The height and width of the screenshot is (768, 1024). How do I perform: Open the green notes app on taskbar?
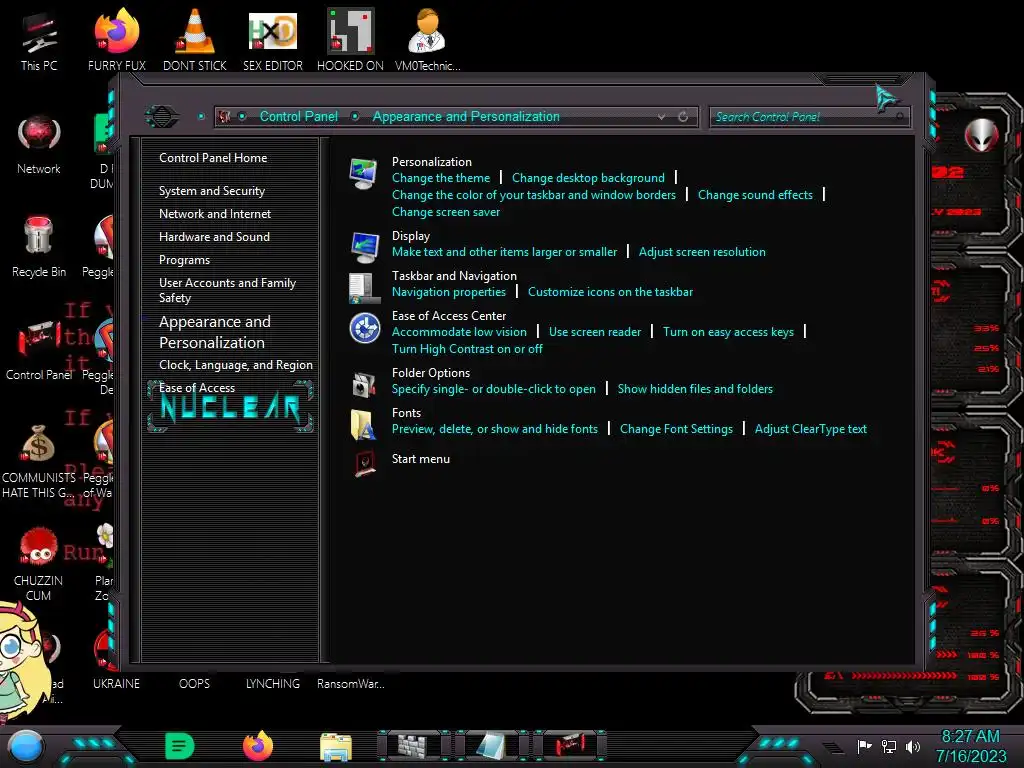pos(180,746)
